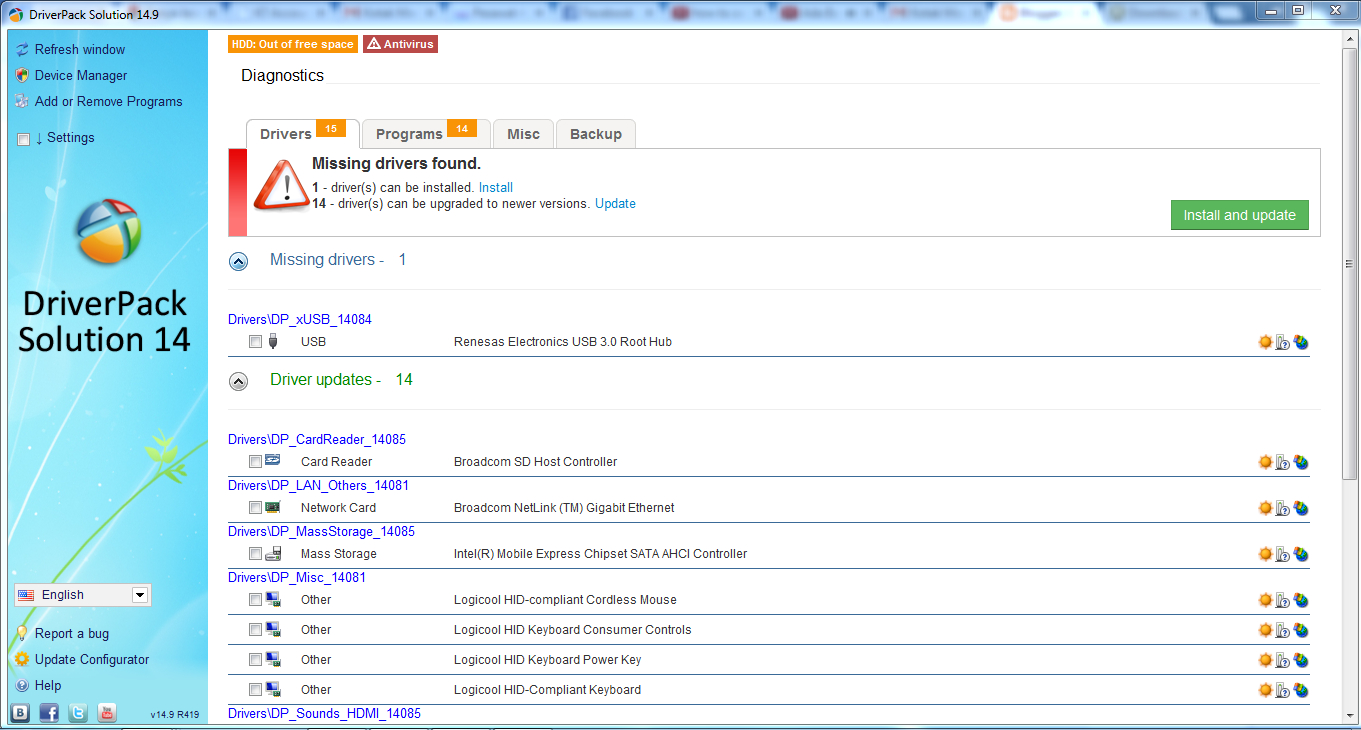
Task: Click the orange gear icon in the Renesas USB row
Action: point(1265,342)
